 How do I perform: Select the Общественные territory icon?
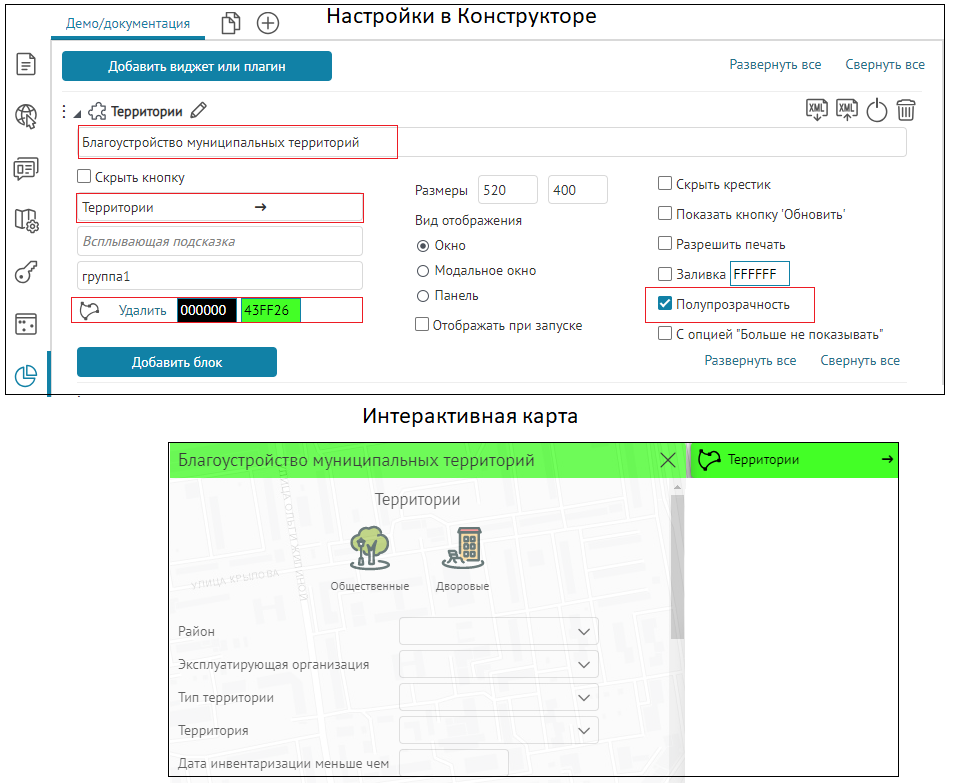[369, 551]
